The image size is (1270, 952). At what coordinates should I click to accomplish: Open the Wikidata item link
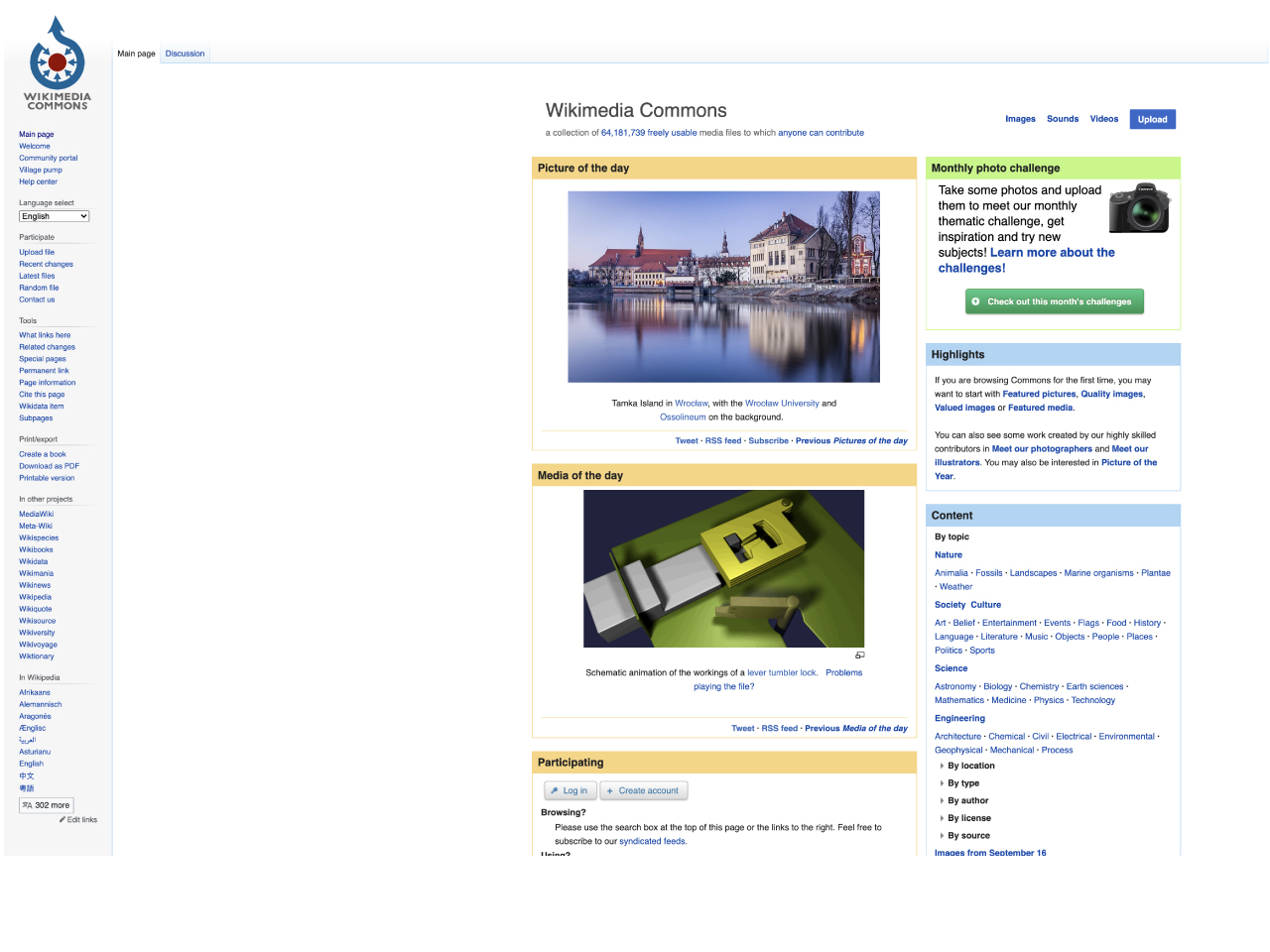[42, 407]
